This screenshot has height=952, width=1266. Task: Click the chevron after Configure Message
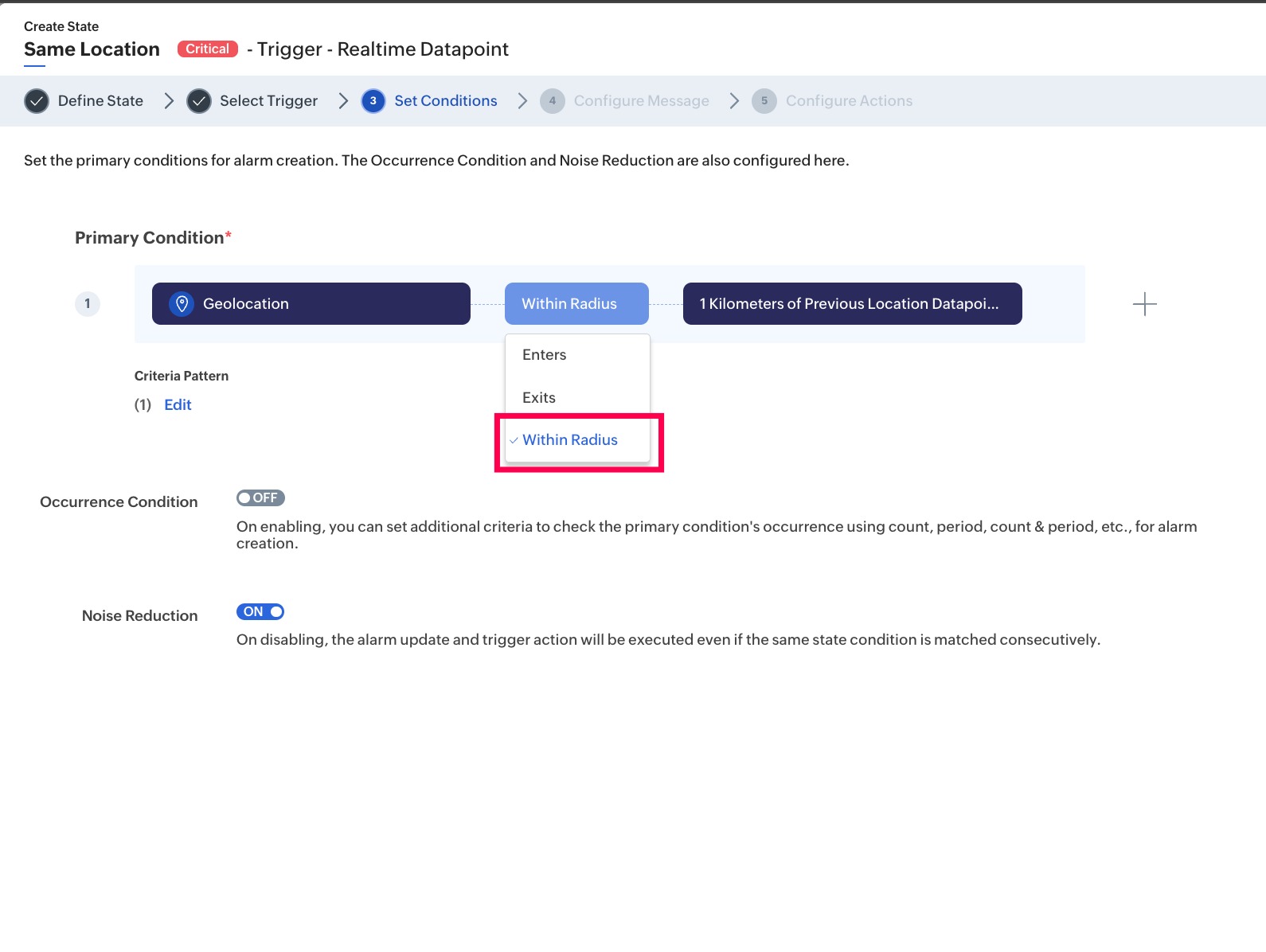point(734,101)
